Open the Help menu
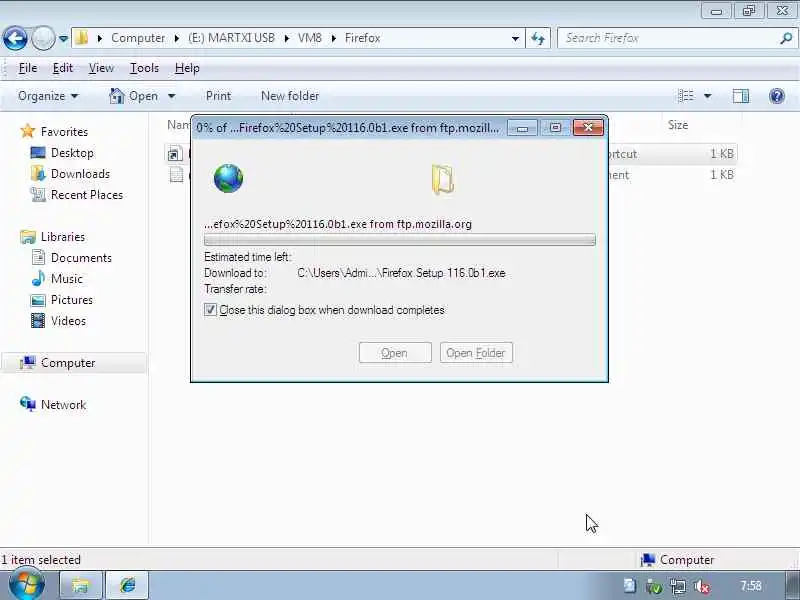Image resolution: width=800 pixels, height=600 pixels. tap(187, 68)
